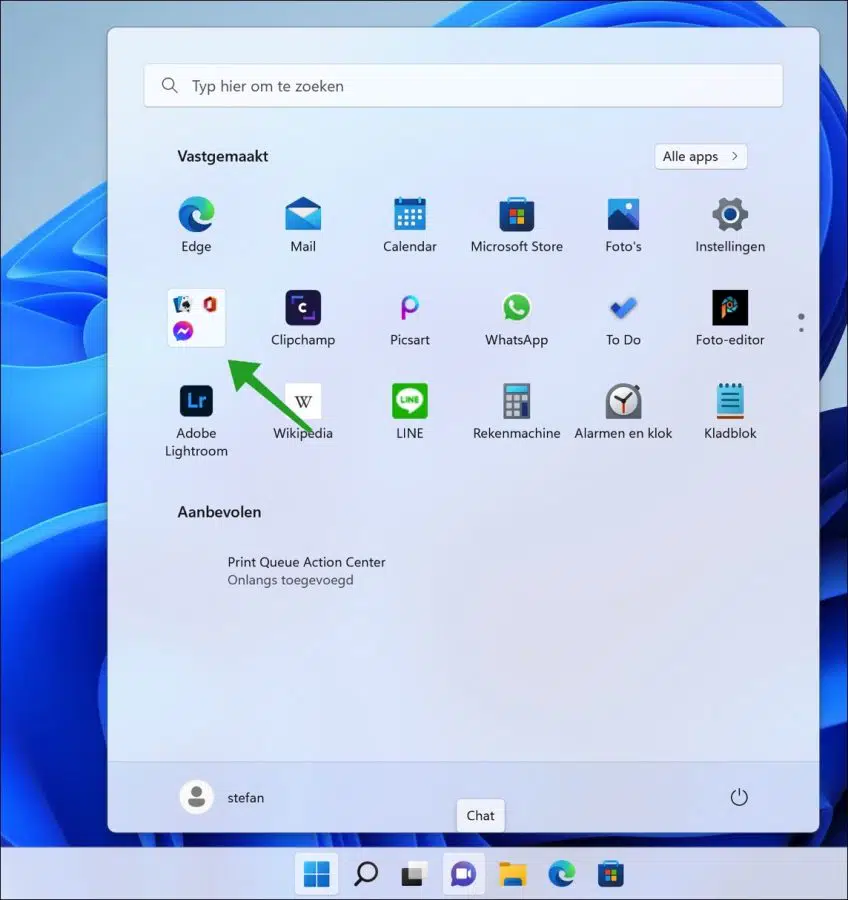Click the power button
848x900 pixels.
pyautogui.click(x=739, y=797)
